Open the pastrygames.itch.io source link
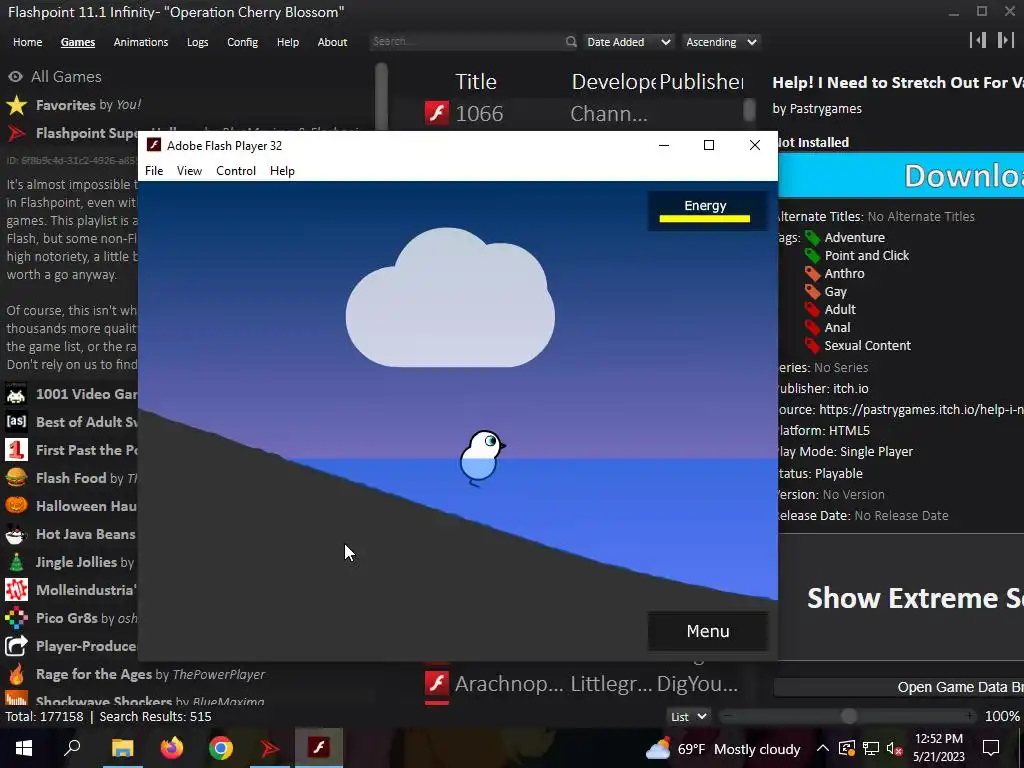1024x768 pixels. pyautogui.click(x=921, y=409)
